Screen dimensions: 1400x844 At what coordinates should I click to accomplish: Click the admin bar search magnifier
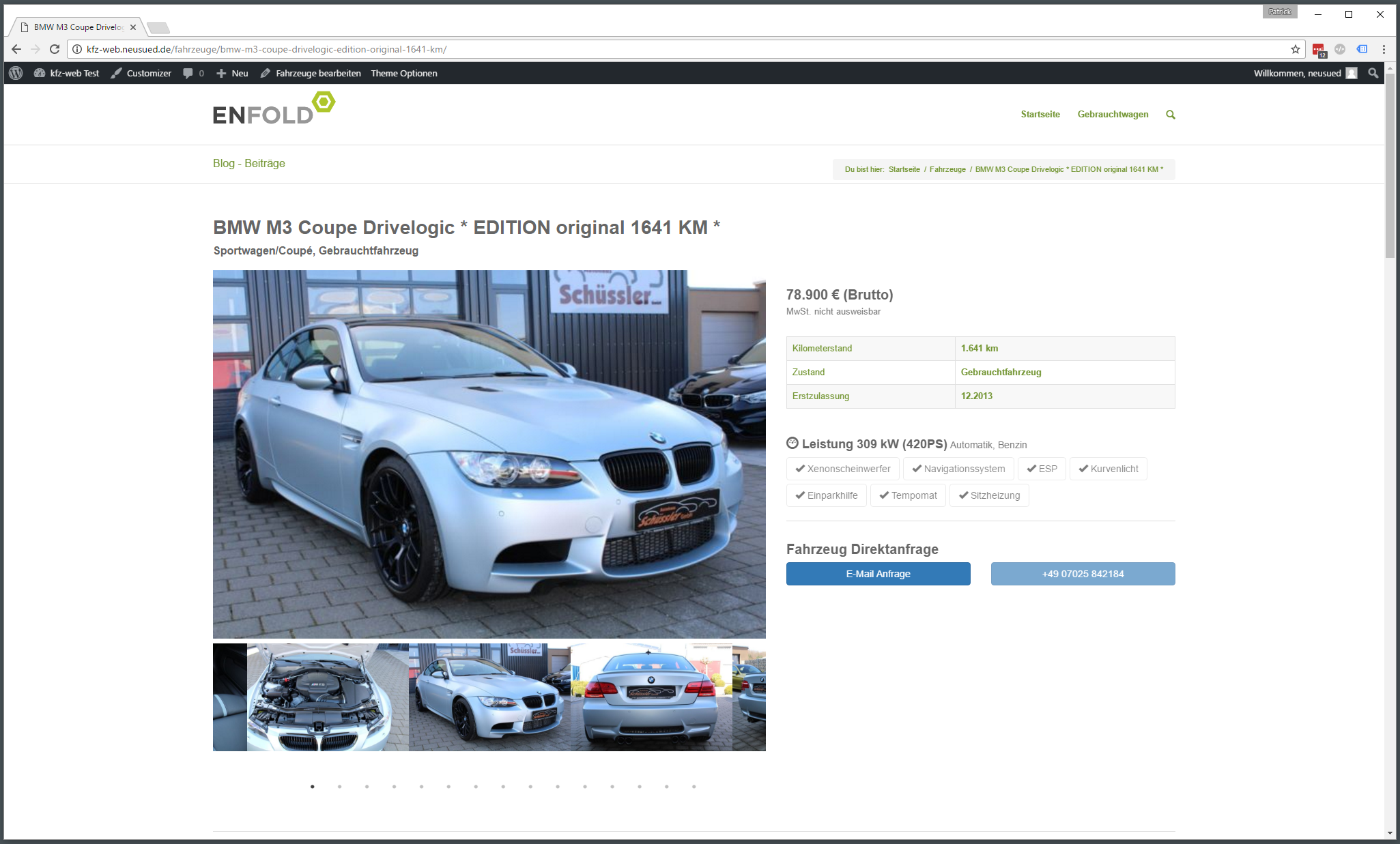1373,73
